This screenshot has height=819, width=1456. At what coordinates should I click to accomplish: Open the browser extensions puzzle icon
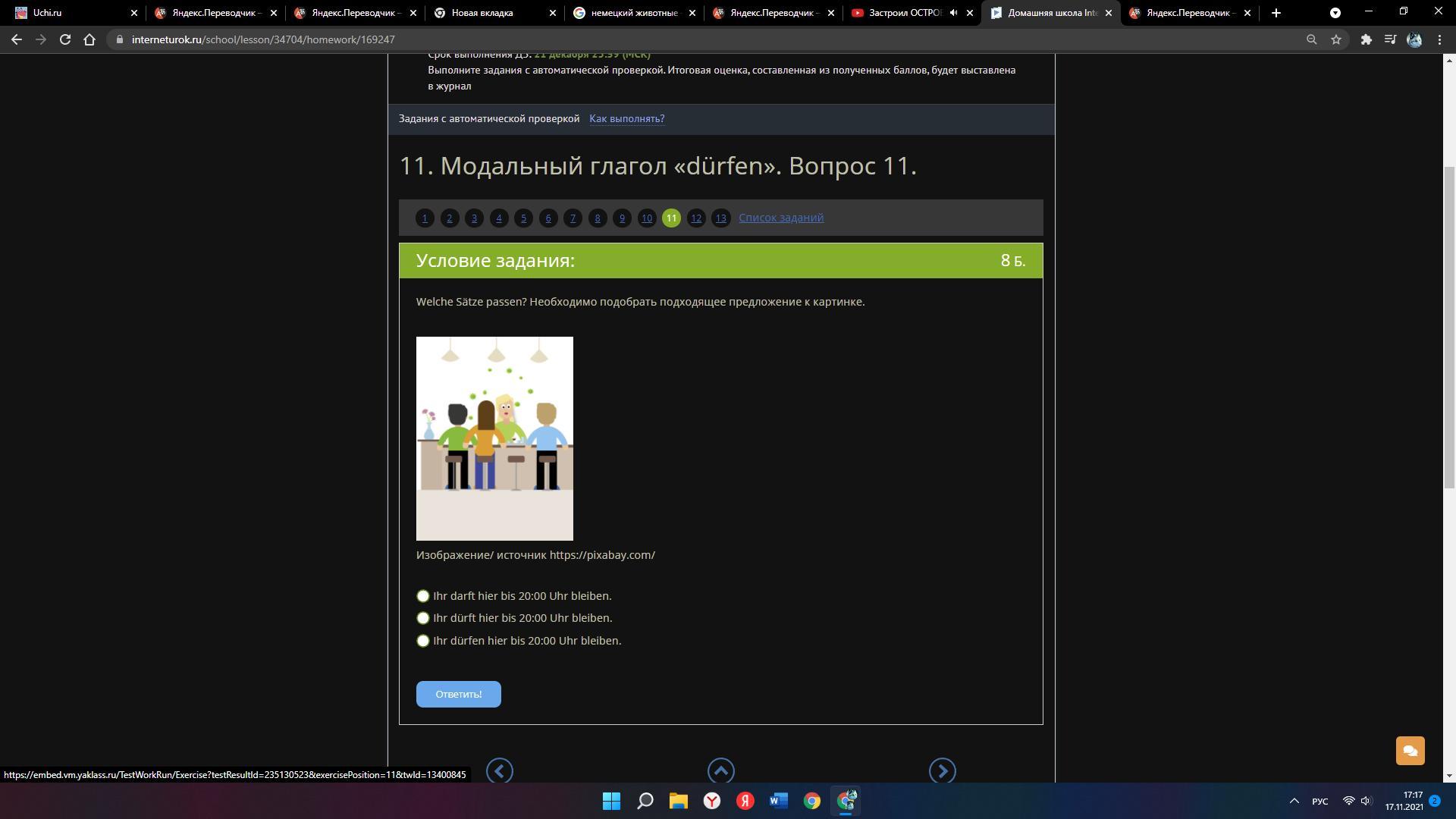coord(1366,39)
